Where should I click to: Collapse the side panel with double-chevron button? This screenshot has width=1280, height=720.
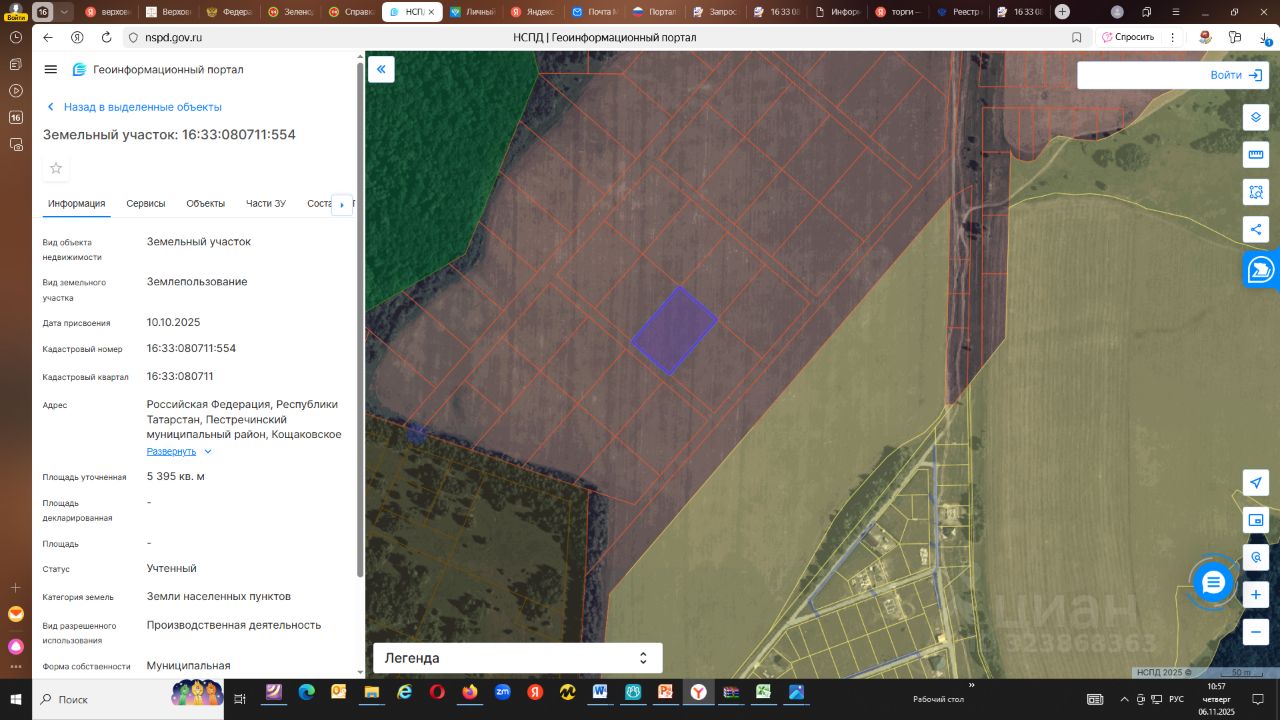click(x=381, y=69)
